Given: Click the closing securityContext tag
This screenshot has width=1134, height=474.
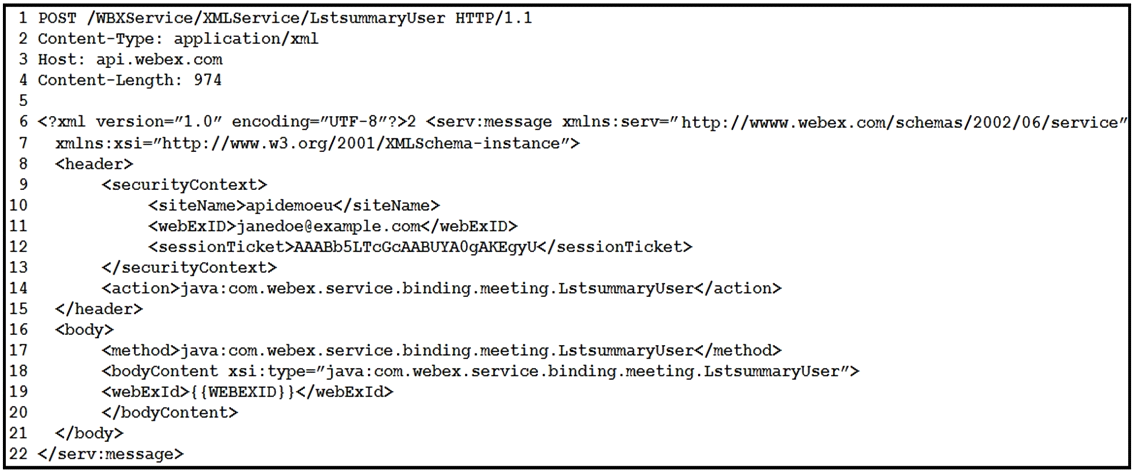Looking at the screenshot, I should point(189,268).
